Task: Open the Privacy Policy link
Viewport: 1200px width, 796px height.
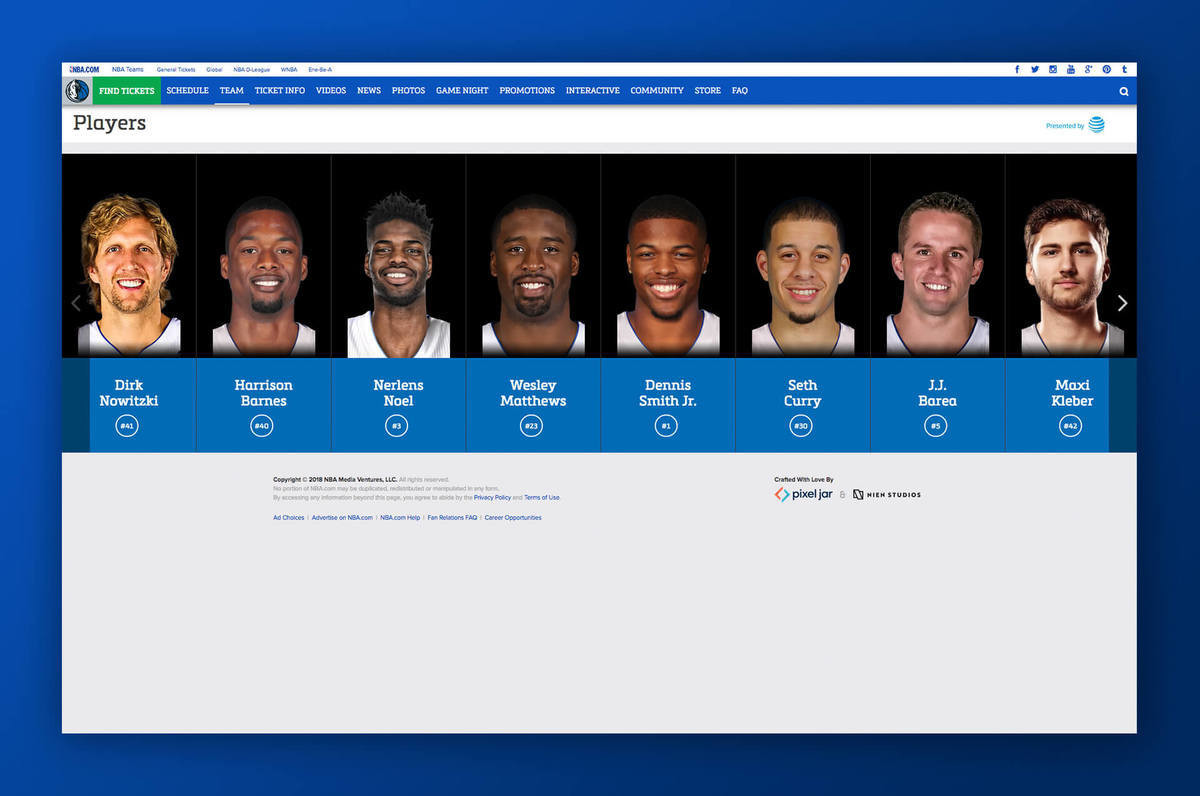Action: coord(492,497)
